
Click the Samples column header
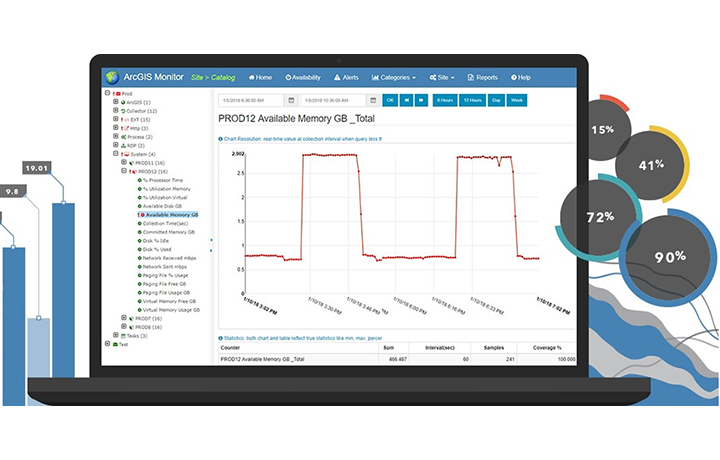[494, 348]
